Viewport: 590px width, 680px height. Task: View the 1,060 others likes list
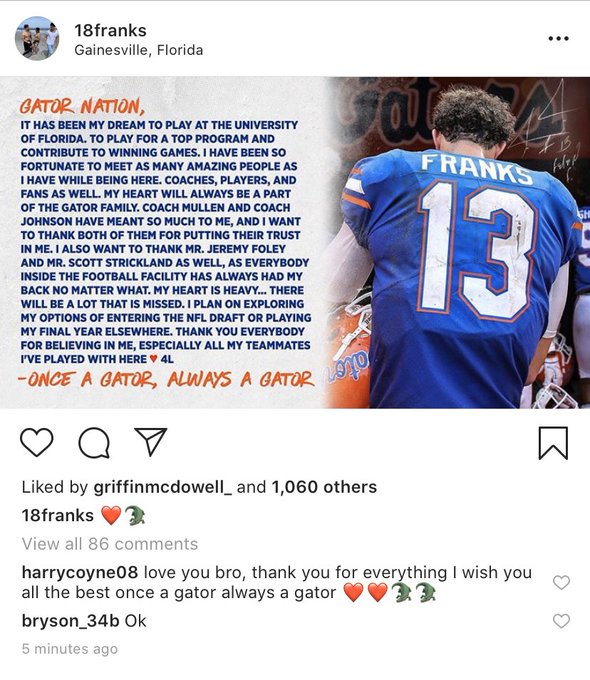point(324,487)
